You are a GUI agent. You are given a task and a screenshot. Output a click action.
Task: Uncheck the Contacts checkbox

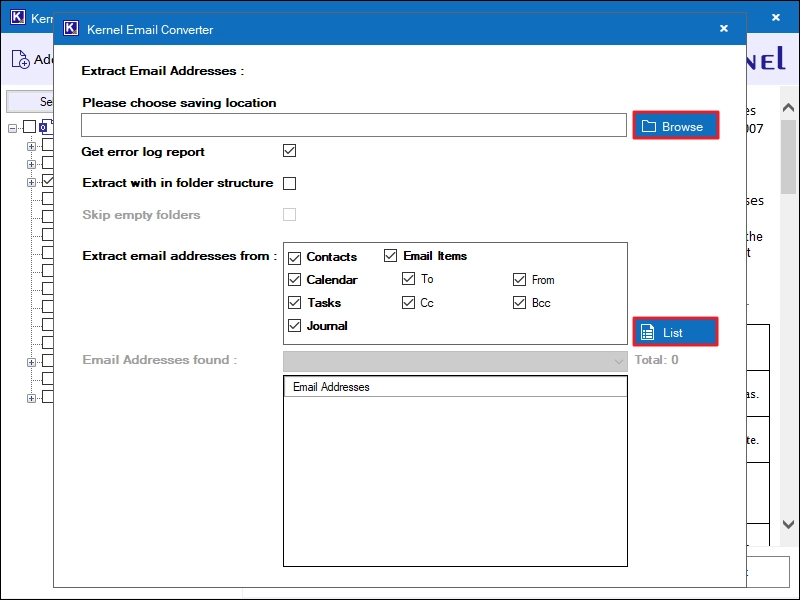pos(294,258)
